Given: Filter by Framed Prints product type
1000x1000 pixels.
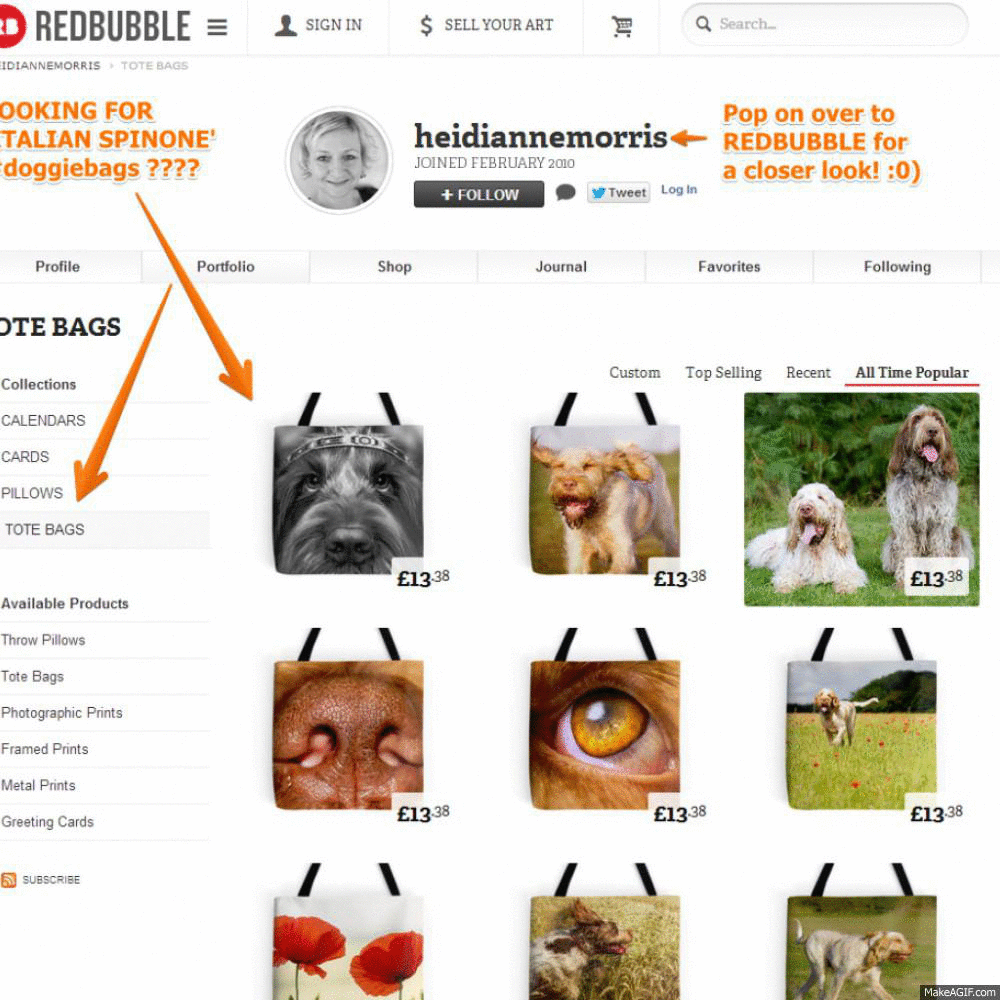Looking at the screenshot, I should point(45,749).
